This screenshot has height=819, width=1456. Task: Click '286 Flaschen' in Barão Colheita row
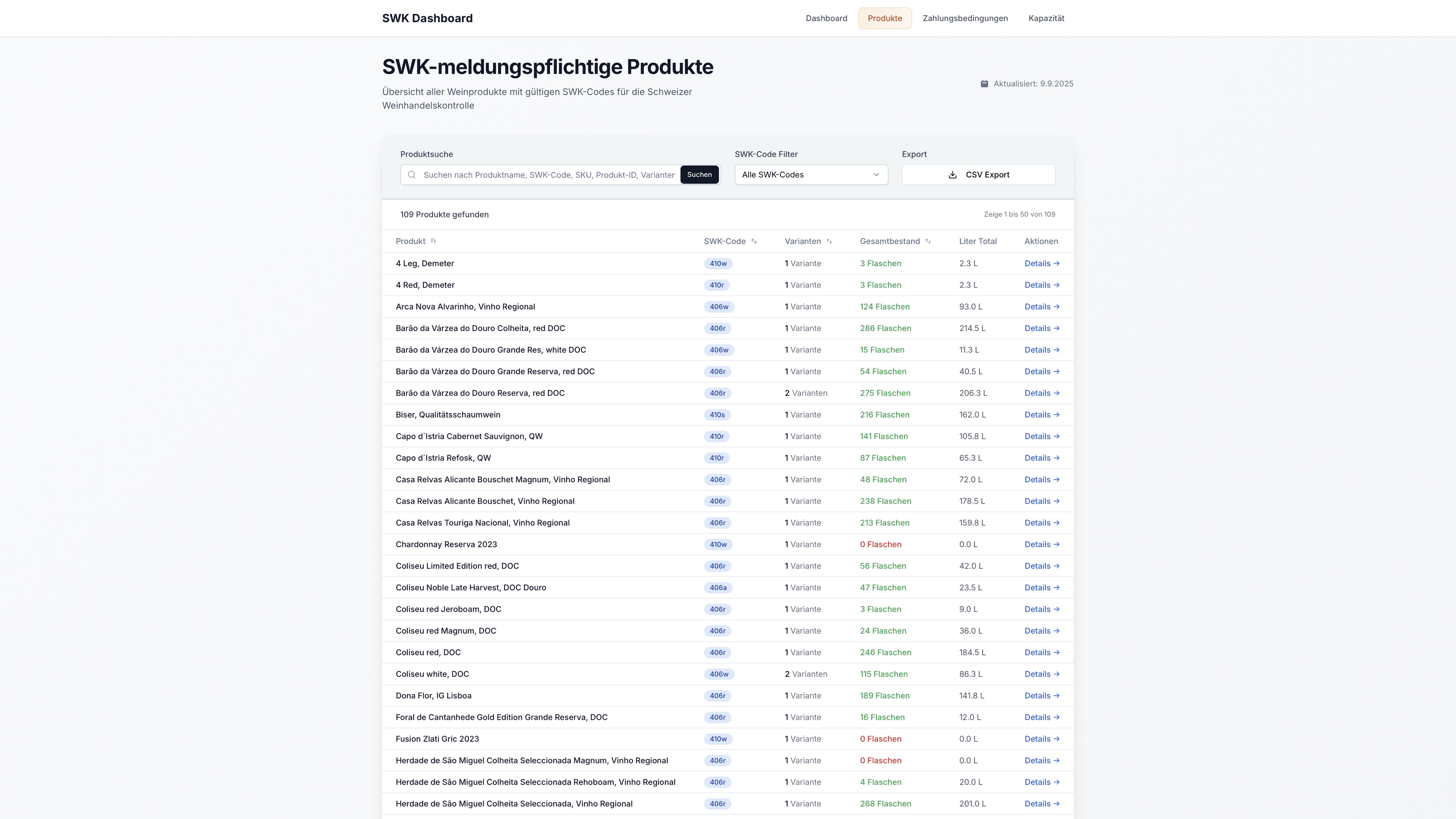click(885, 328)
